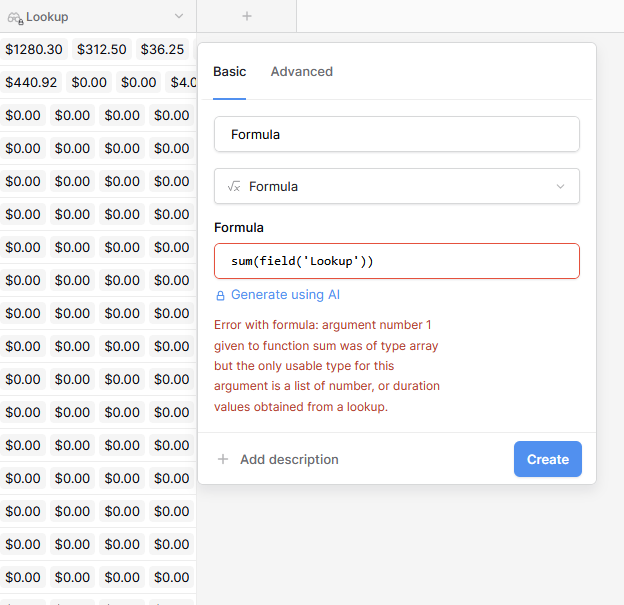Click the lock icon beside Generate using AI
Viewport: 624px width, 605px height.
pyautogui.click(x=220, y=296)
